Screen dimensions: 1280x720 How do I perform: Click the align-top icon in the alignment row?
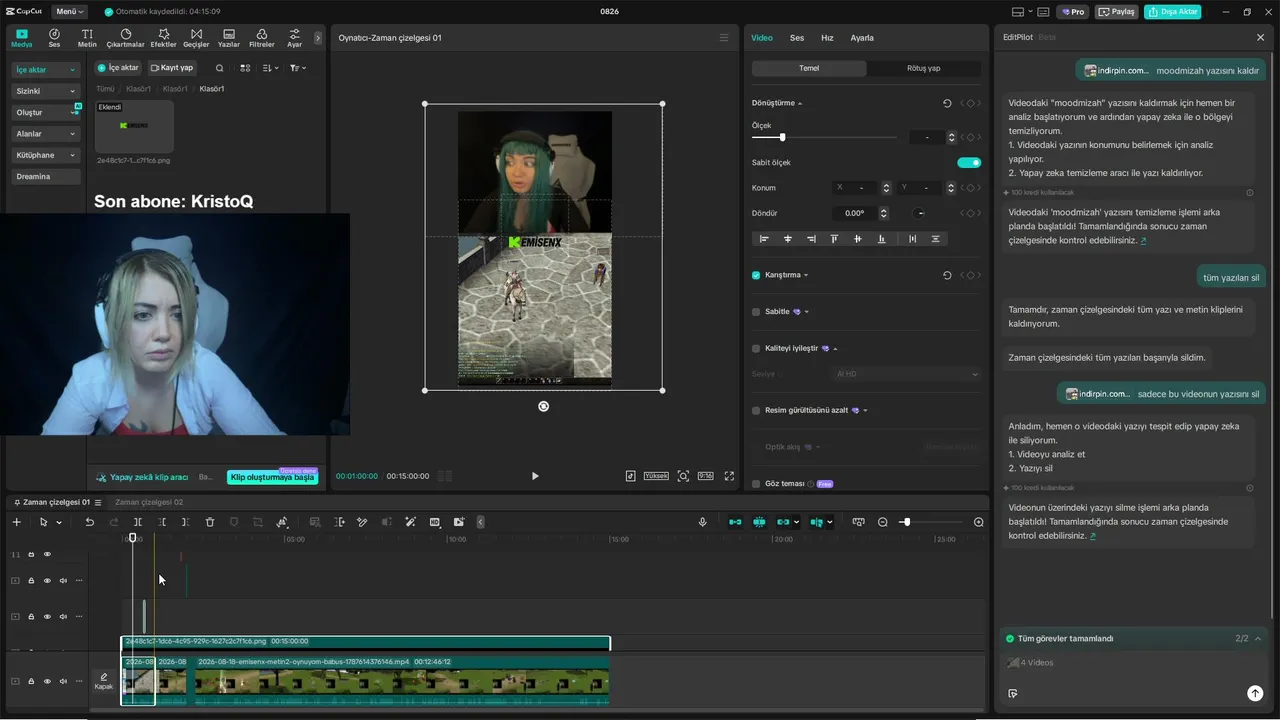835,239
